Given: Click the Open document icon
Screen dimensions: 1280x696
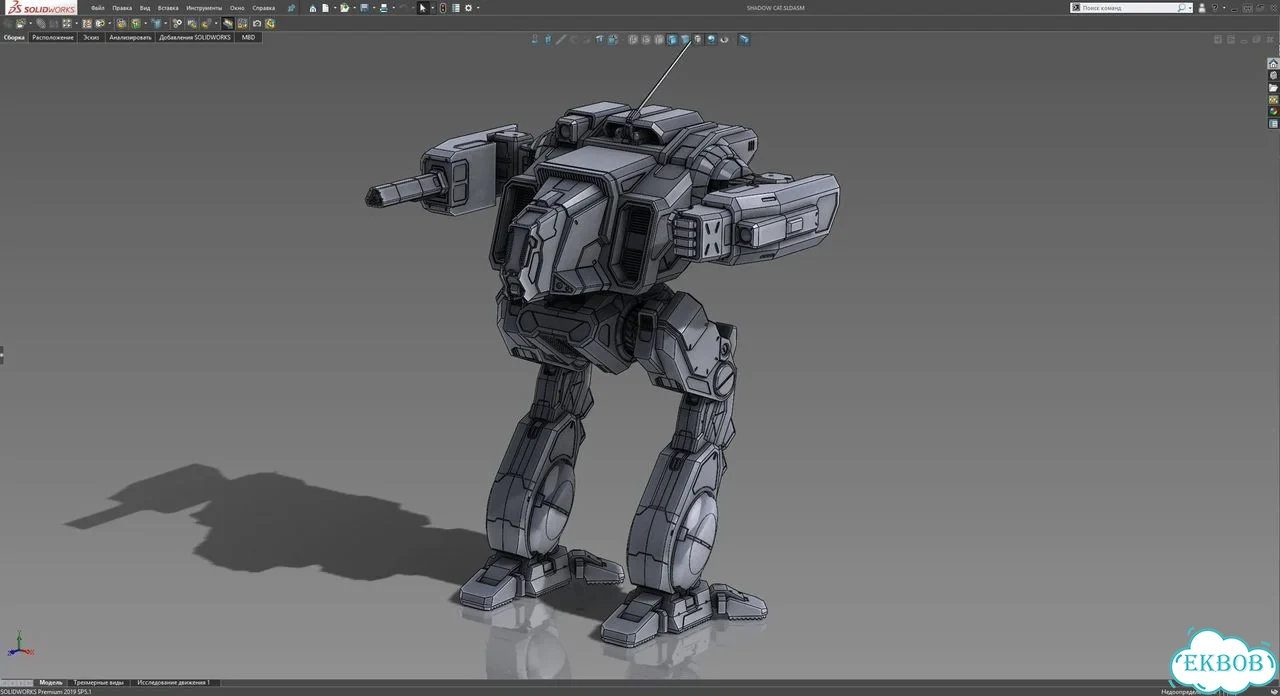Looking at the screenshot, I should pos(344,8).
